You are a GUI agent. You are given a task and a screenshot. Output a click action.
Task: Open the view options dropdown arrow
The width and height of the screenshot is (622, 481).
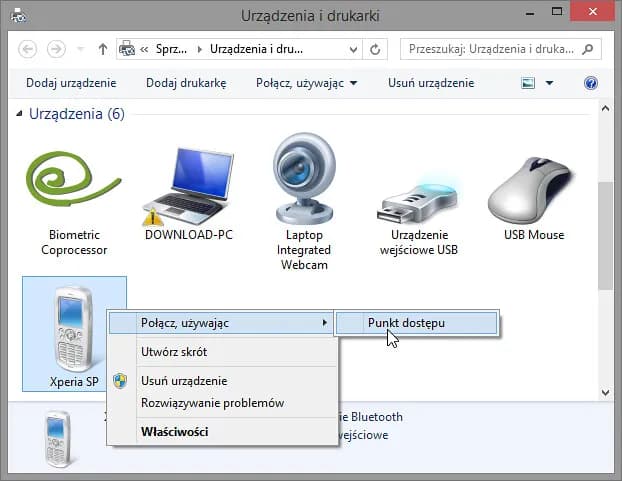(549, 83)
